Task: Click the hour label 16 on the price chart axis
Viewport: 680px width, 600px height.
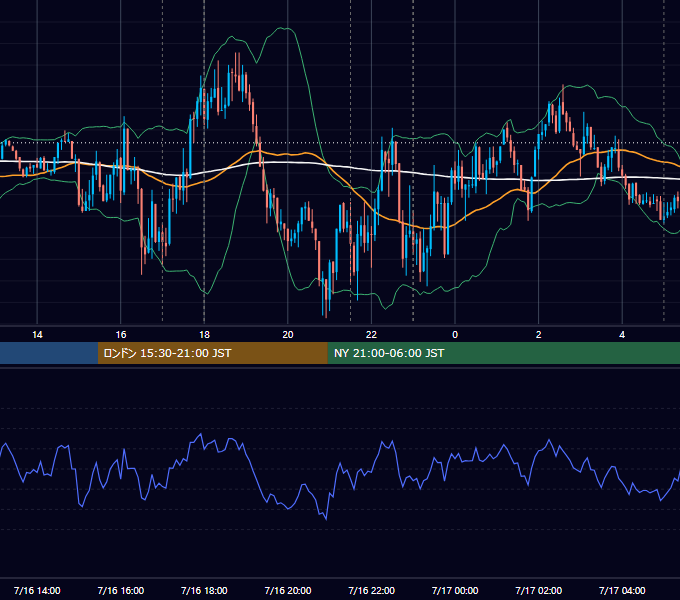Action: tap(121, 335)
